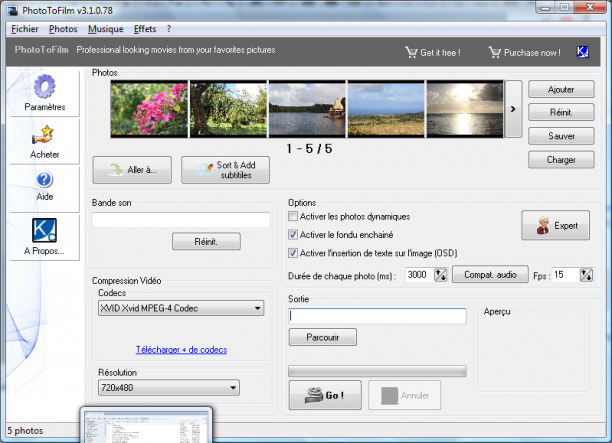Follow the Télécharger + de codecs link

click(x=181, y=349)
